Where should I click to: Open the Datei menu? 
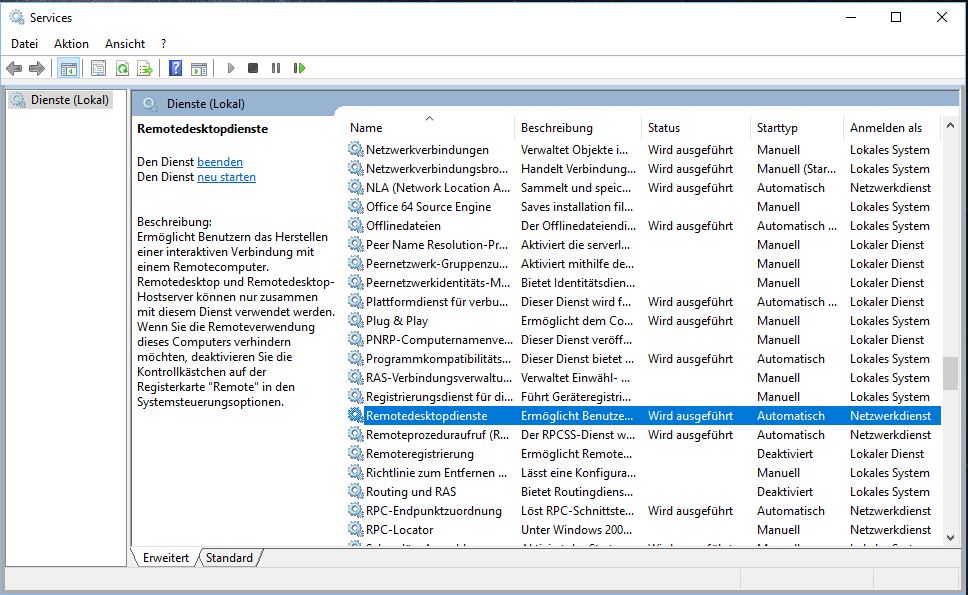[24, 44]
